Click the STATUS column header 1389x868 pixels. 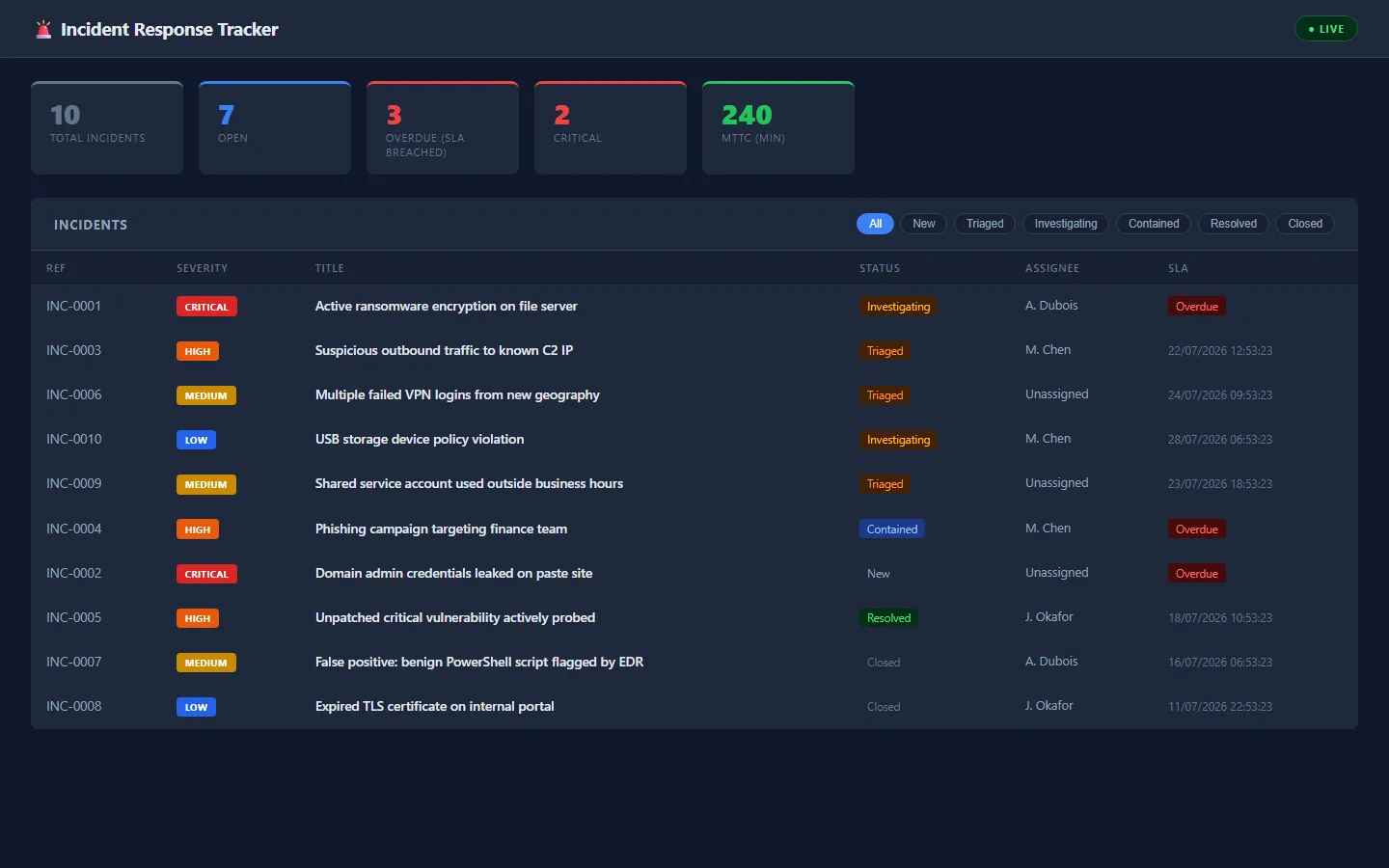click(x=880, y=268)
